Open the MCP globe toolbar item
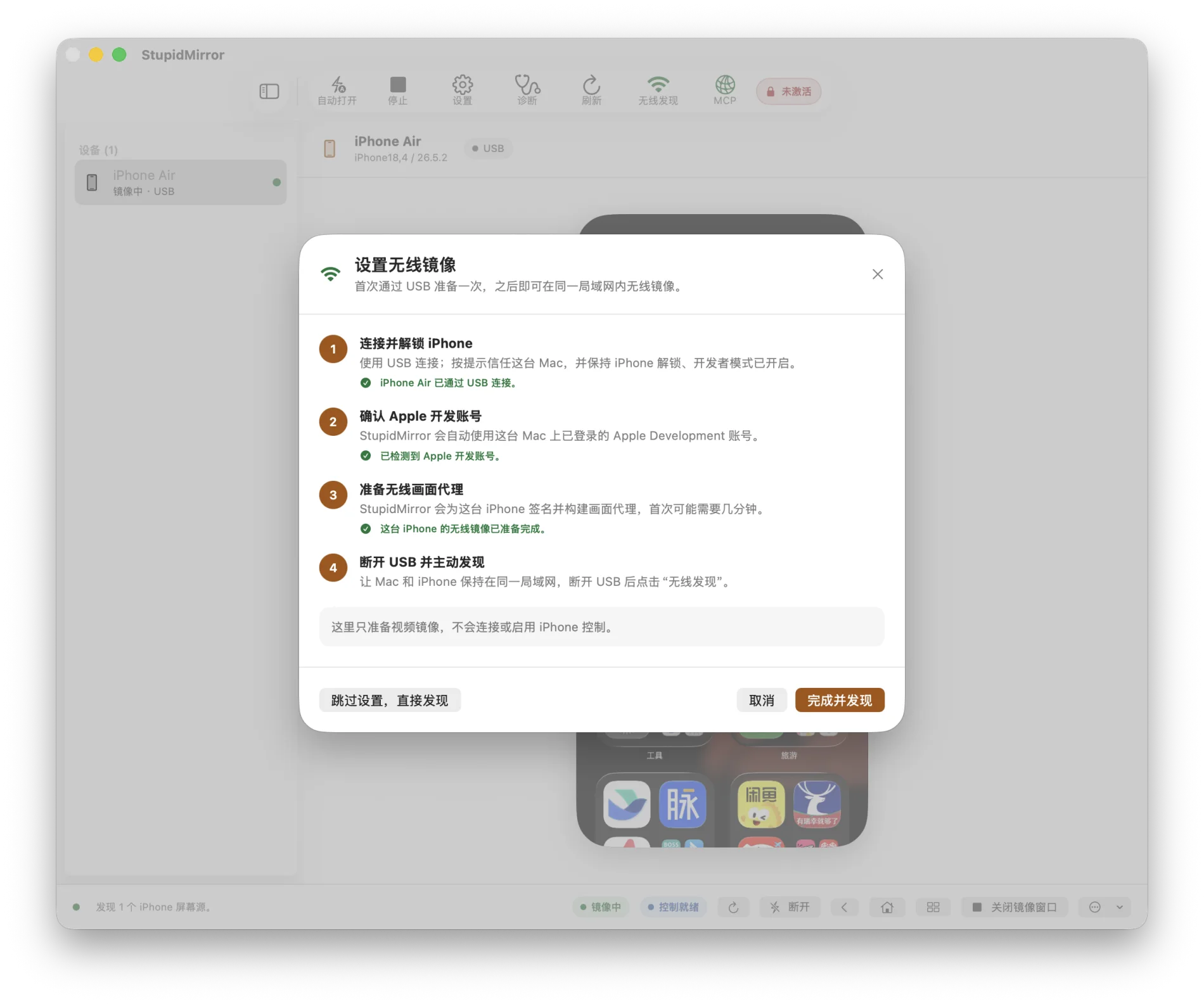 (725, 91)
